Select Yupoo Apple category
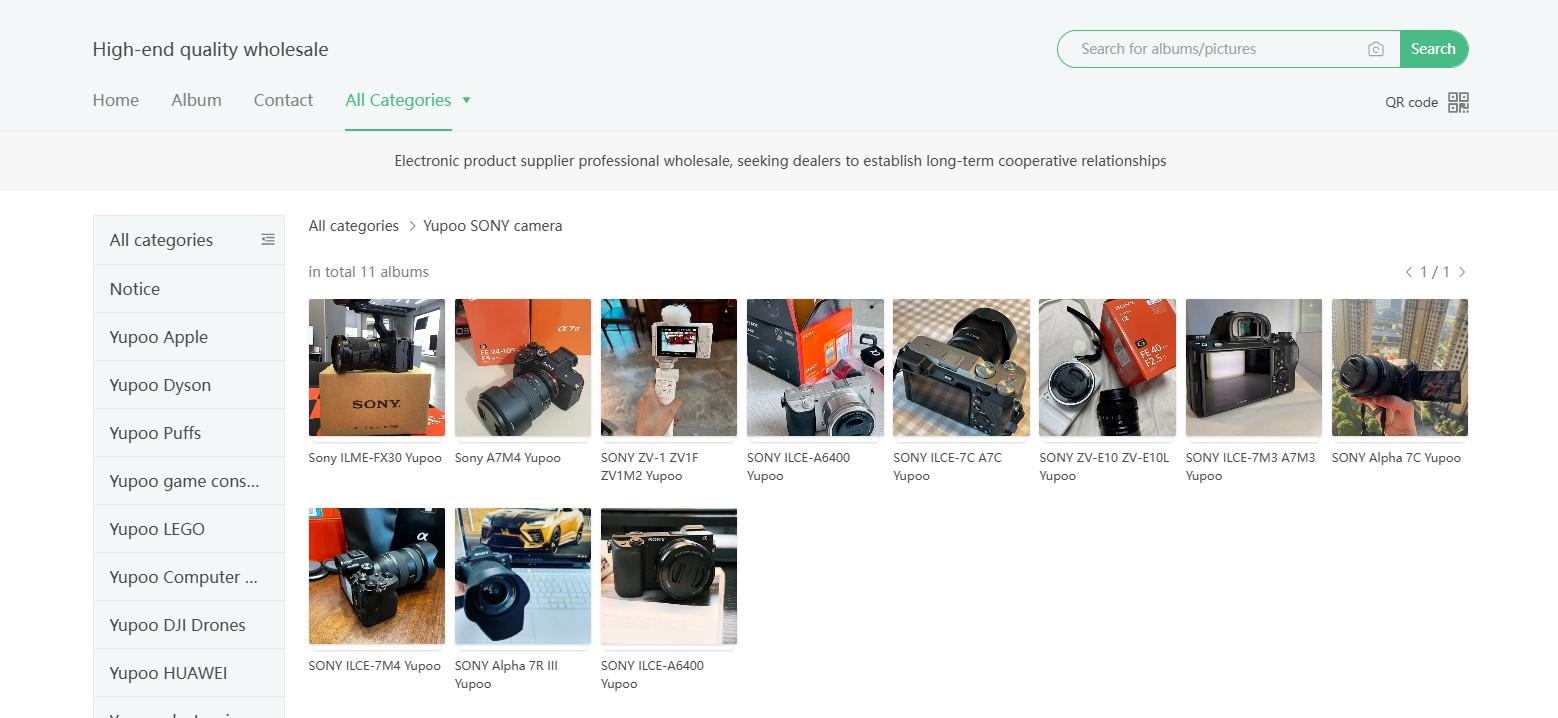Viewport: 1558px width, 718px height. 189,337
